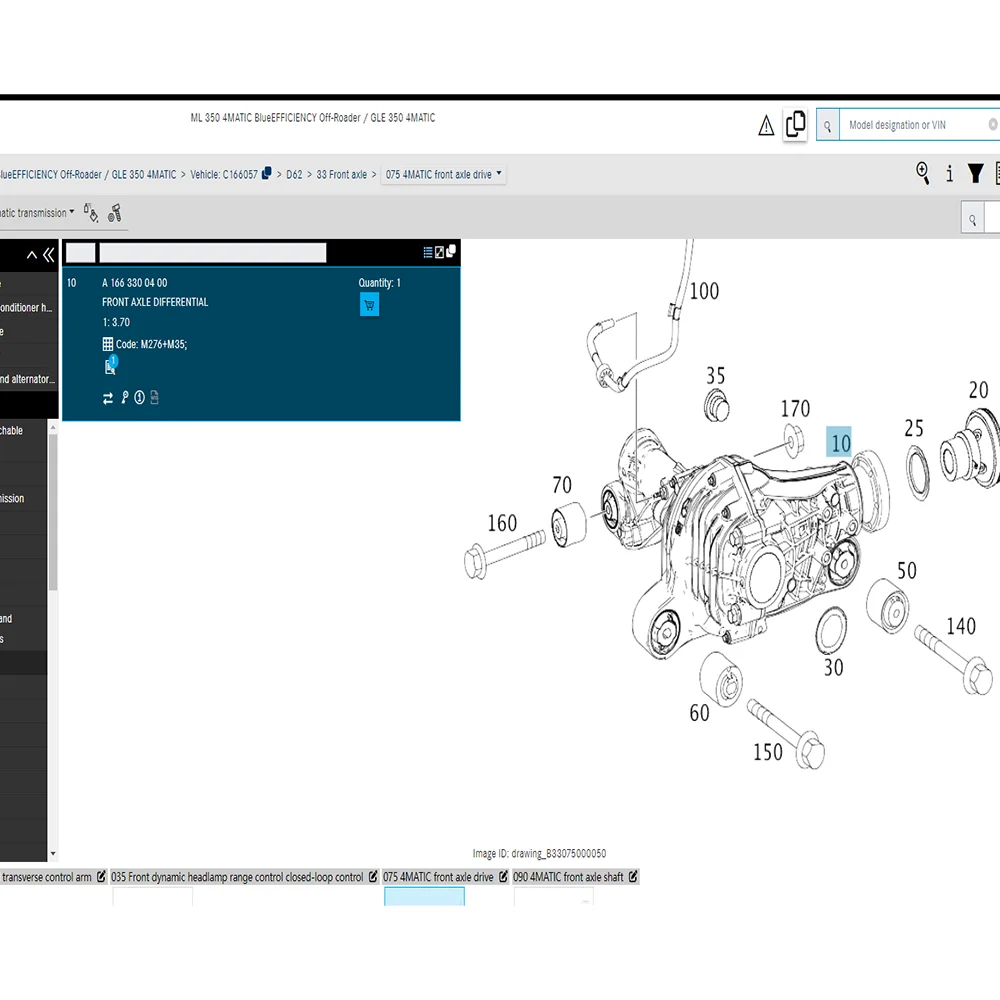Select callout 50 in the drawing
Screen dimensions: 1000x1000
(907, 570)
